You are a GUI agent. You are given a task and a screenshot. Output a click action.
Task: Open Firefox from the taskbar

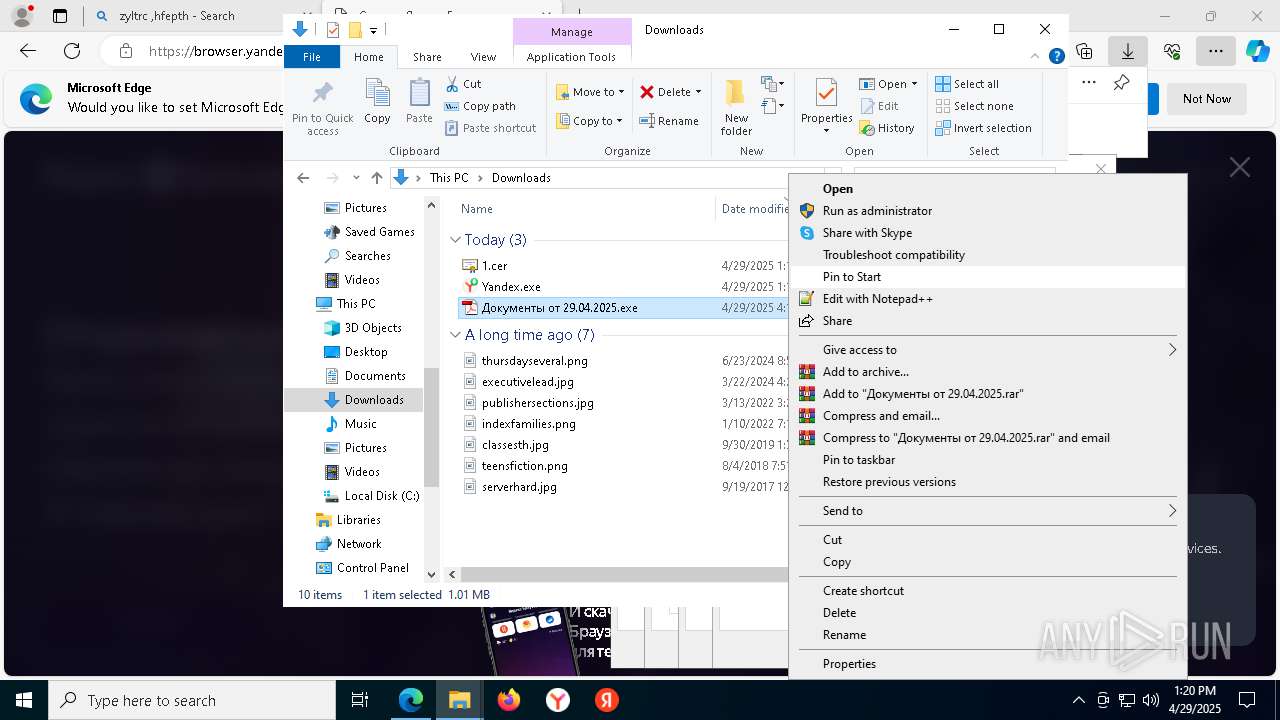coord(509,700)
